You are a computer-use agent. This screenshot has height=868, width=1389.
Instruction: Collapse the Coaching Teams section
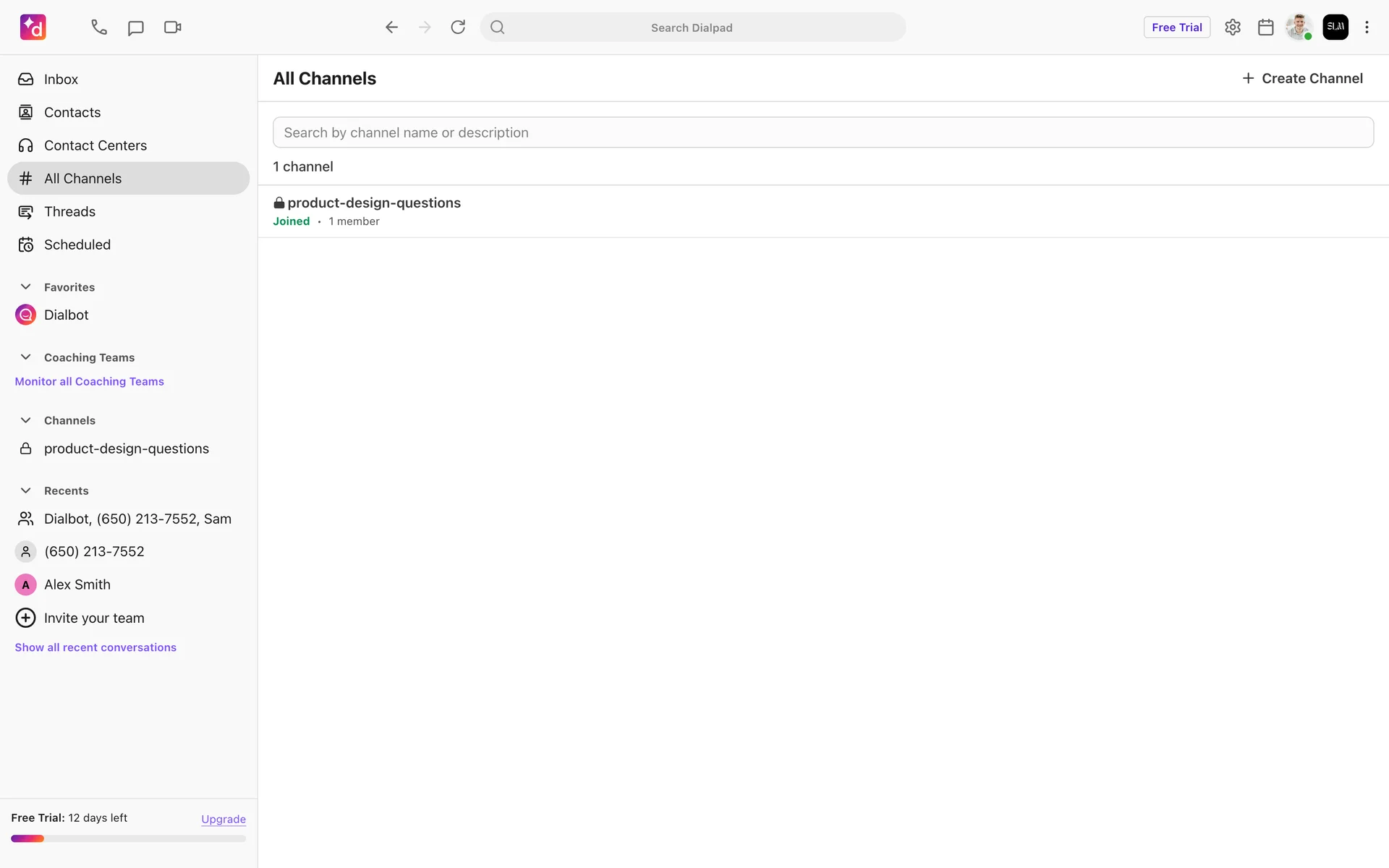26,357
